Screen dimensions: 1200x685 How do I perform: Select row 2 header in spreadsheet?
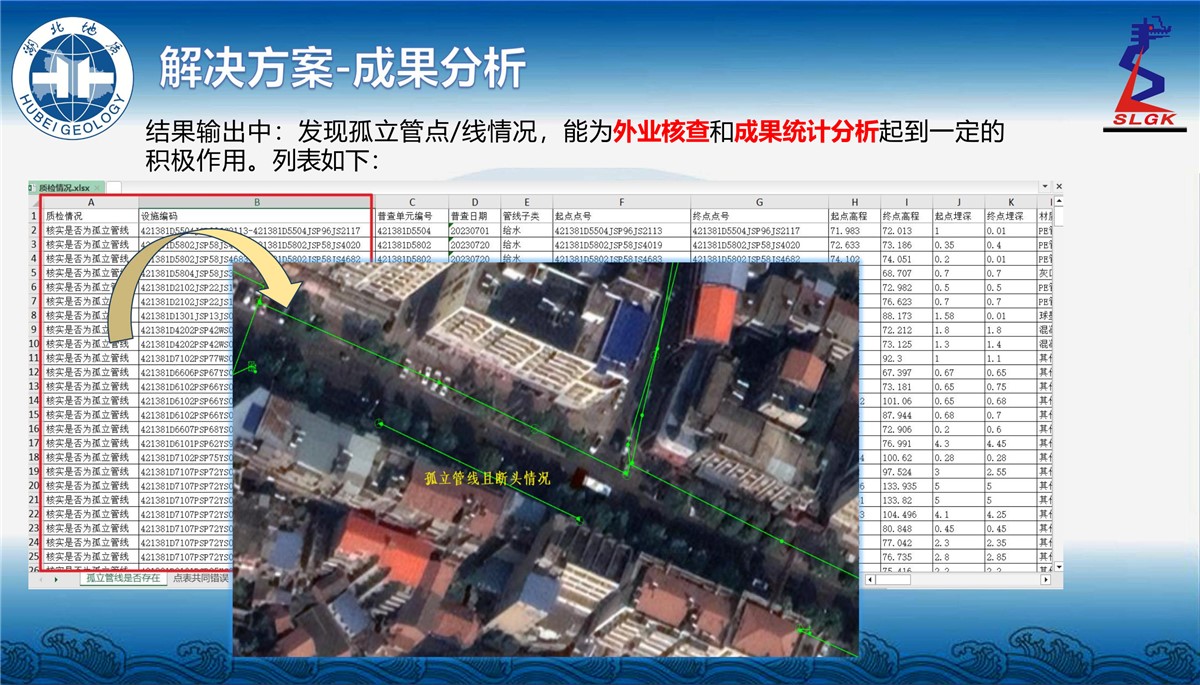click(x=35, y=230)
